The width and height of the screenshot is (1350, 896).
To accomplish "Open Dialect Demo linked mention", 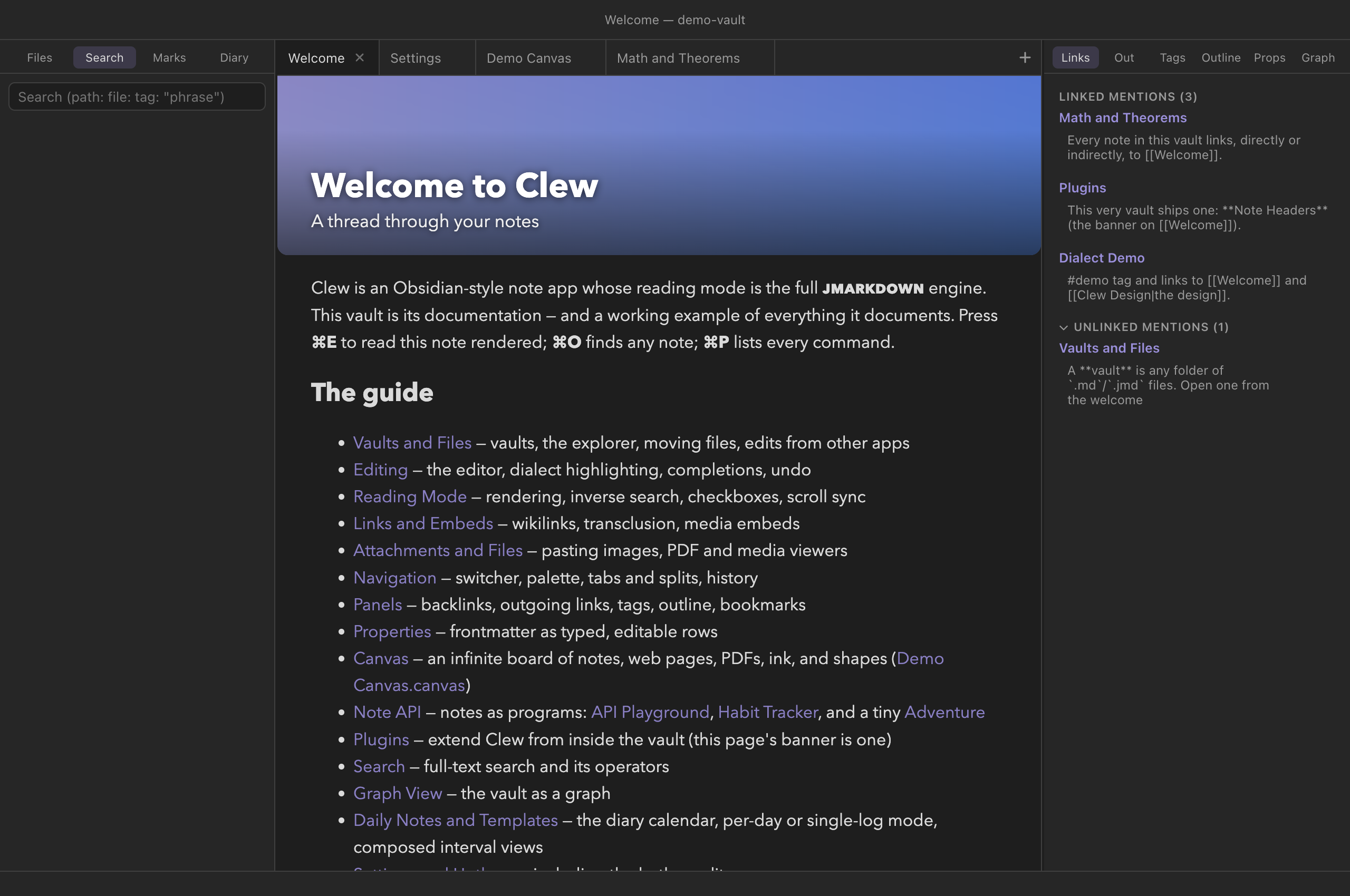I will (x=1101, y=258).
